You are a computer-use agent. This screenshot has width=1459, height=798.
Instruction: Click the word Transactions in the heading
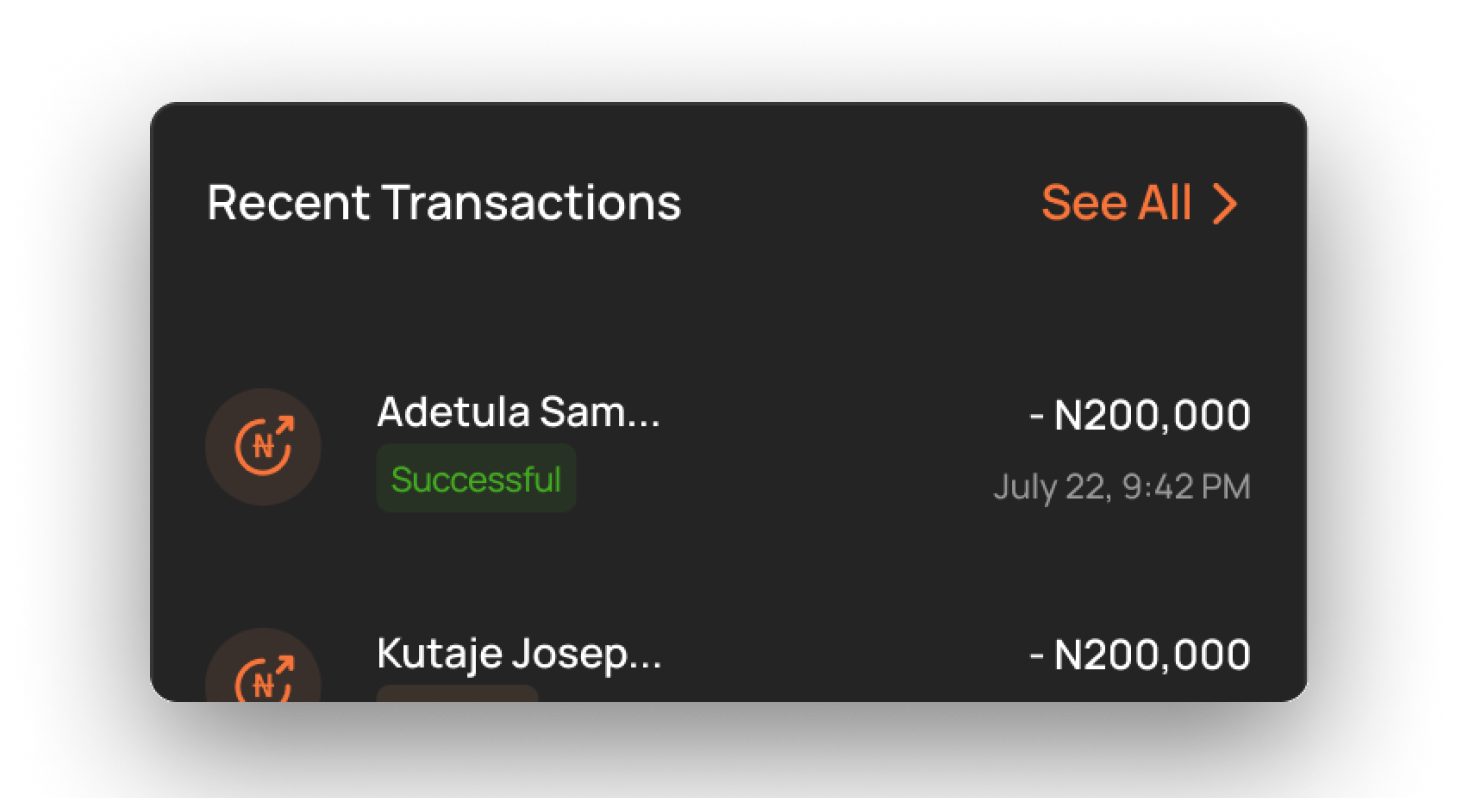tap(531, 203)
